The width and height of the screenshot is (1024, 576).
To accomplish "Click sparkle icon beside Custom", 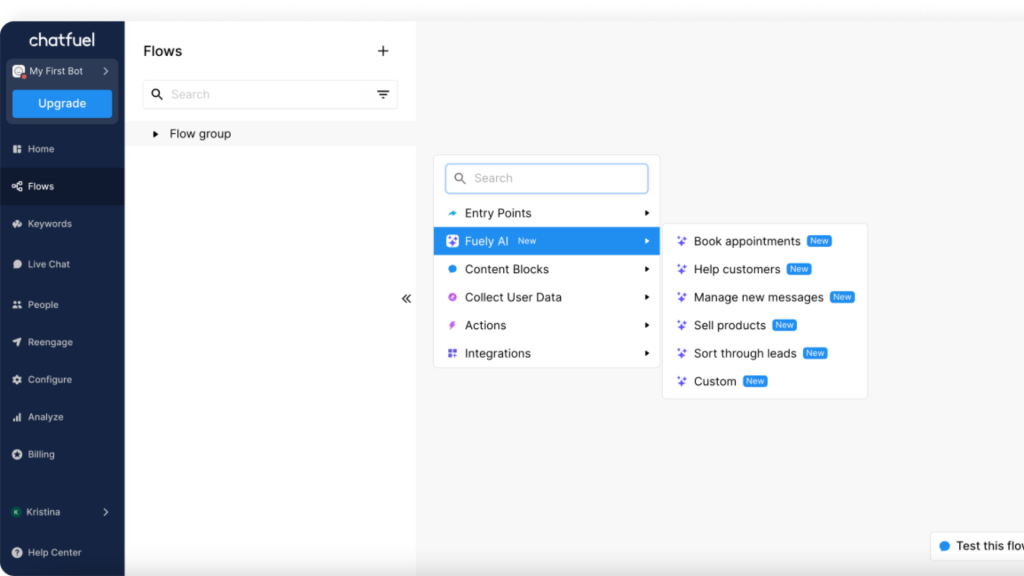I will [682, 381].
